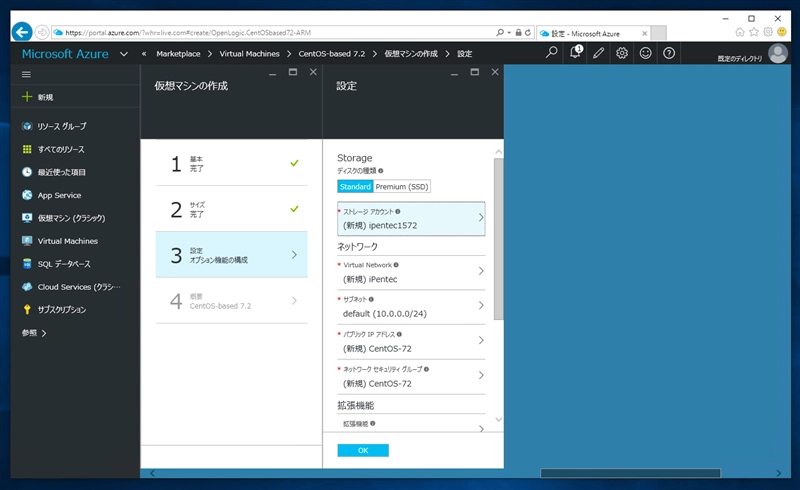Image resolution: width=800 pixels, height=490 pixels.
Task: Expand 参照 browse menu
Action: (x=34, y=333)
